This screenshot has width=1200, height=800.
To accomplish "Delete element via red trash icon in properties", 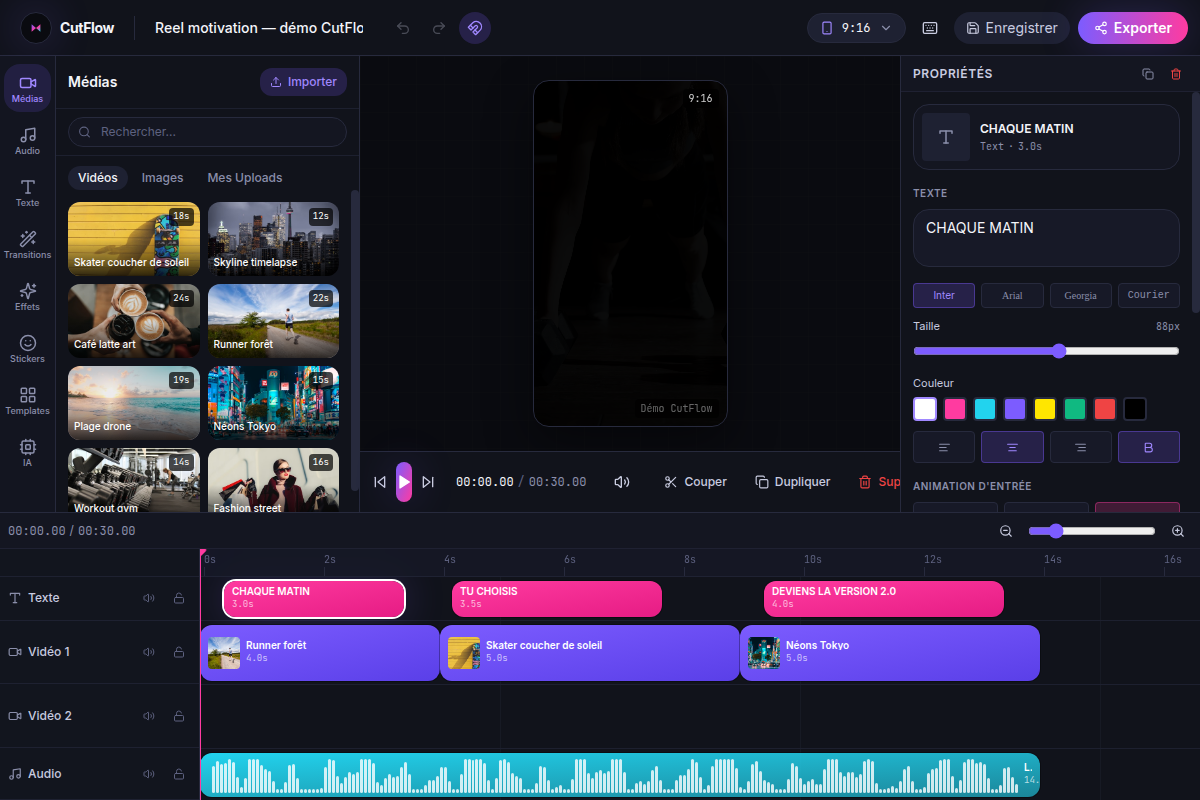I will tap(1176, 74).
